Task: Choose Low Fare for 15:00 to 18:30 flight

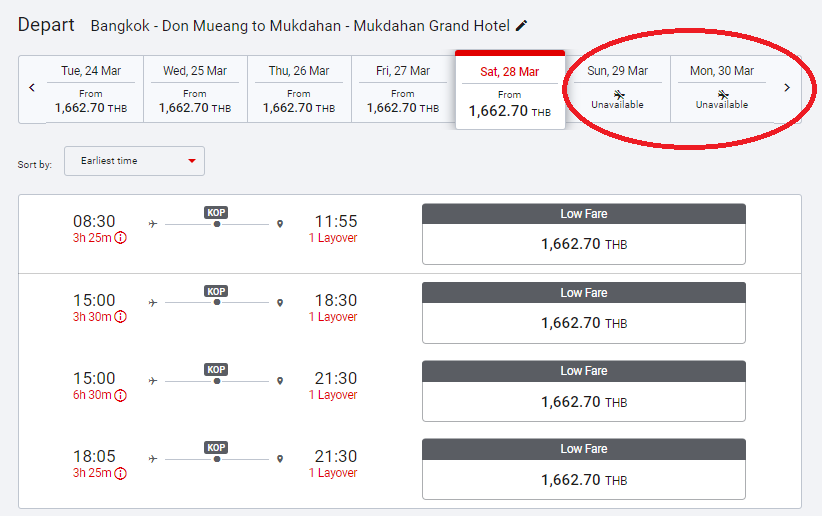Action: point(583,313)
